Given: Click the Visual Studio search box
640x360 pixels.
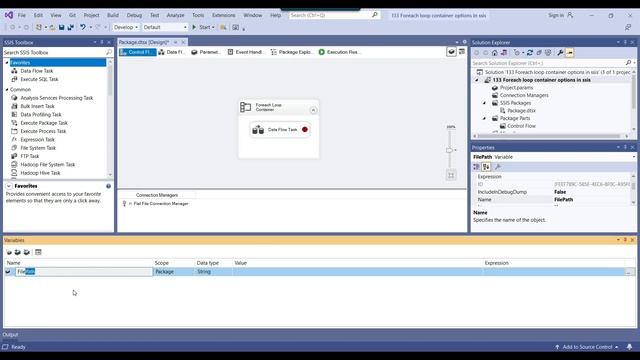Looking at the screenshot, I should pyautogui.click(x=334, y=15).
